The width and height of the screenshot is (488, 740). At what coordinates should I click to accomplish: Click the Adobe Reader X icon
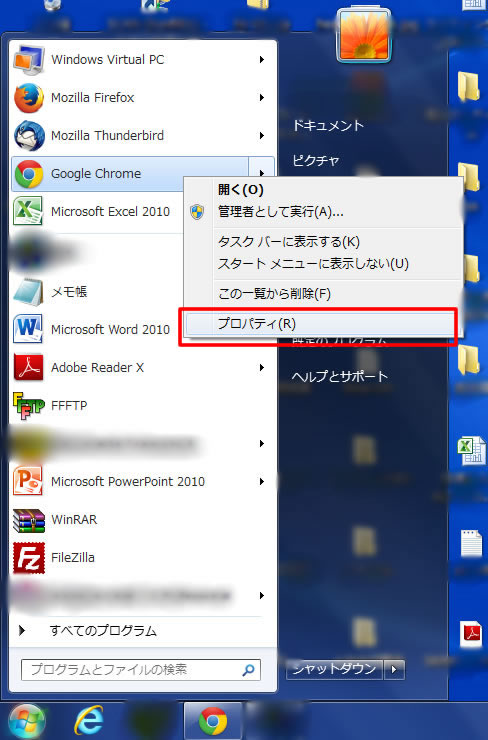[x=29, y=367]
